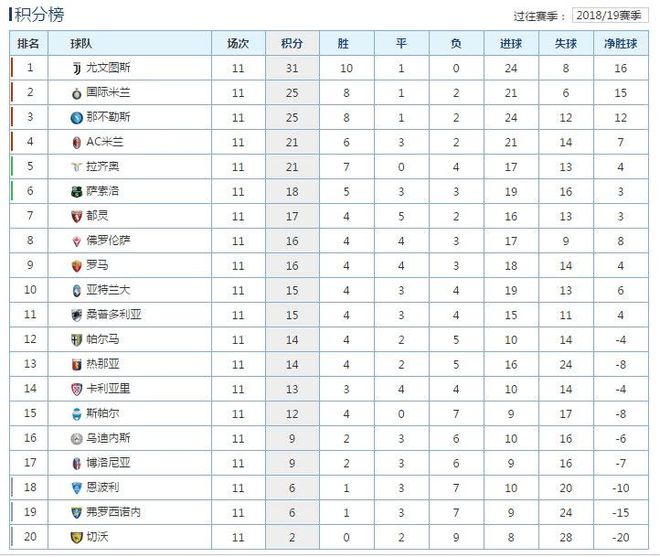The width and height of the screenshot is (660, 557).
Task: Select the 弗罗西诺内 team name
Action: [114, 513]
